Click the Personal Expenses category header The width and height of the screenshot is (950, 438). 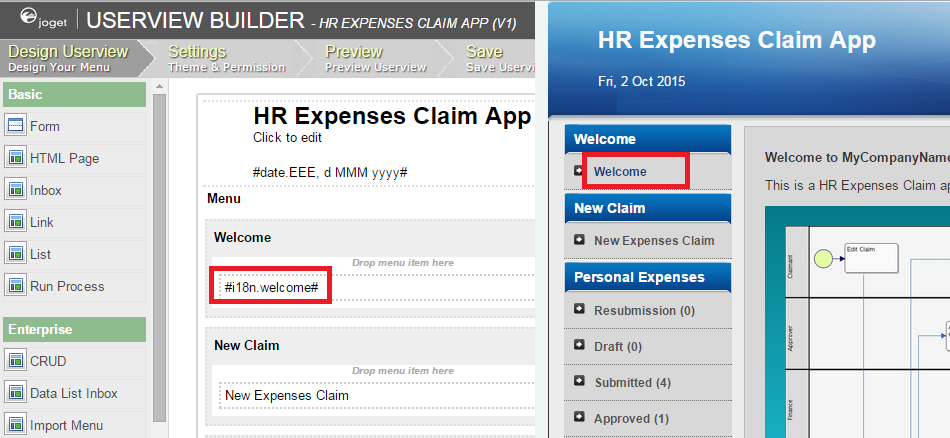648,277
